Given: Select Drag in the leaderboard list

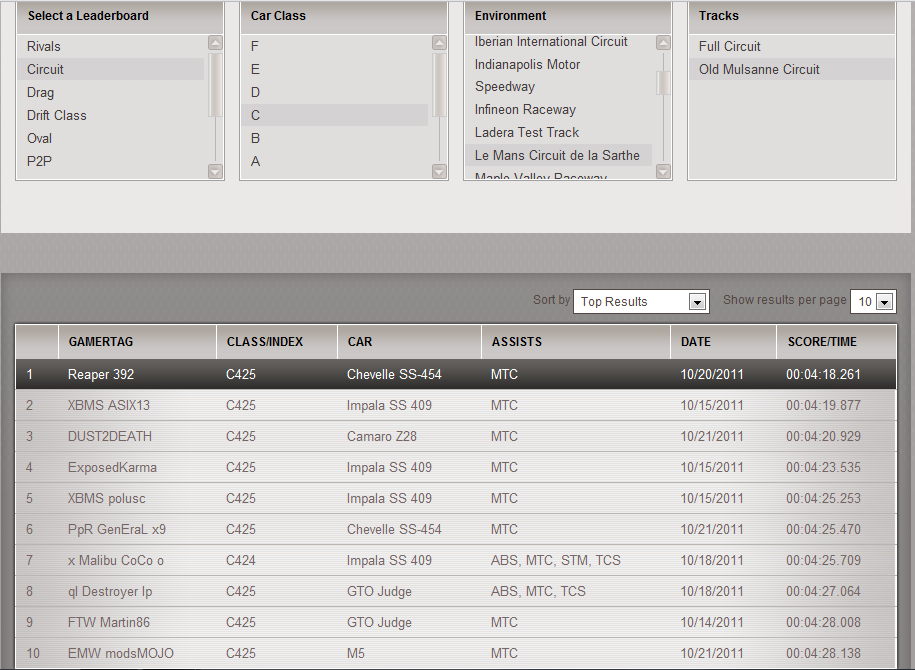Looking at the screenshot, I should point(41,93).
